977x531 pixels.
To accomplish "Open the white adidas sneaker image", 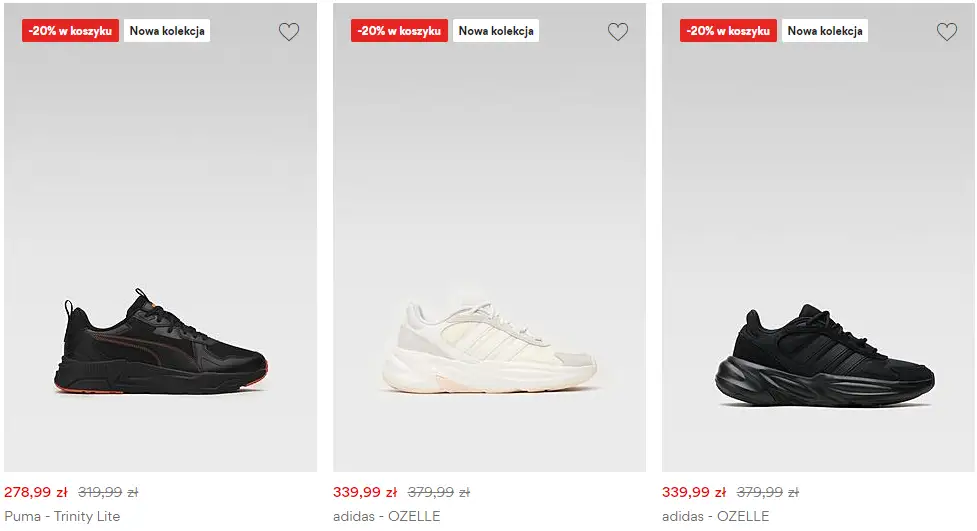I will [488, 343].
